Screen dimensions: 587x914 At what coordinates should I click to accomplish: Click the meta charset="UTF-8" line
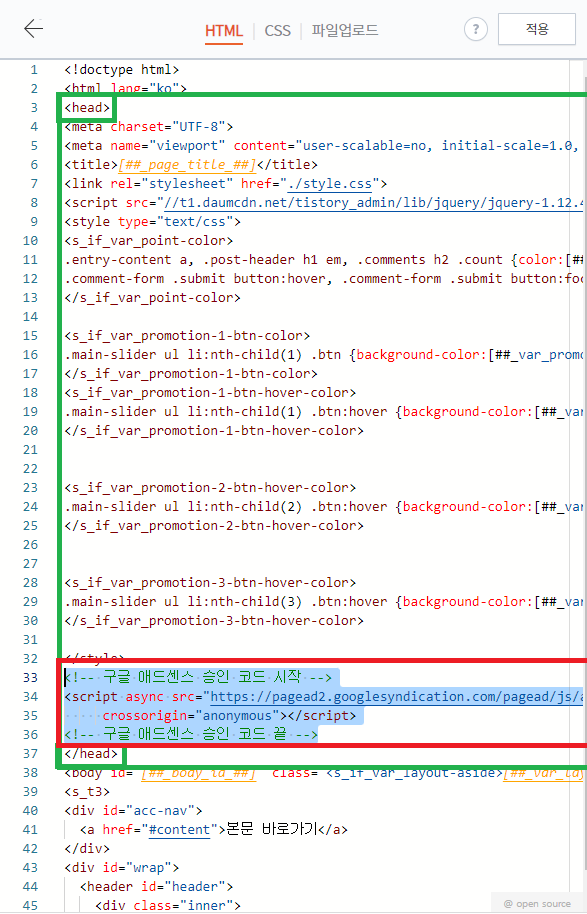click(x=149, y=126)
